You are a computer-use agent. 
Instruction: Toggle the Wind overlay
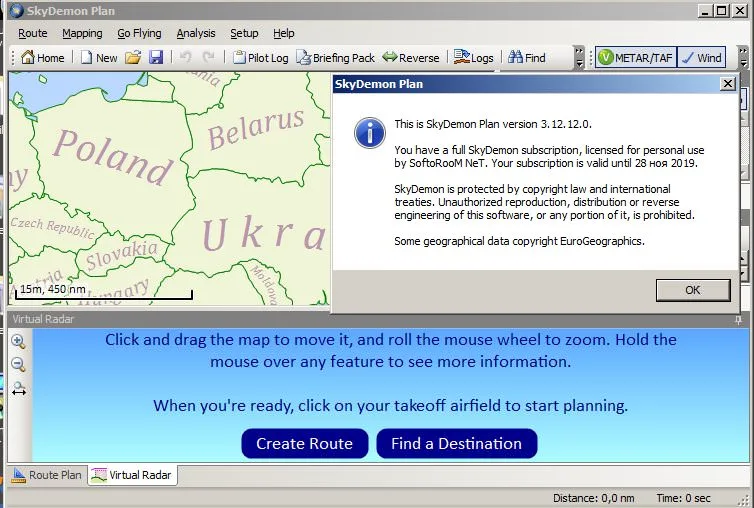[x=702, y=58]
